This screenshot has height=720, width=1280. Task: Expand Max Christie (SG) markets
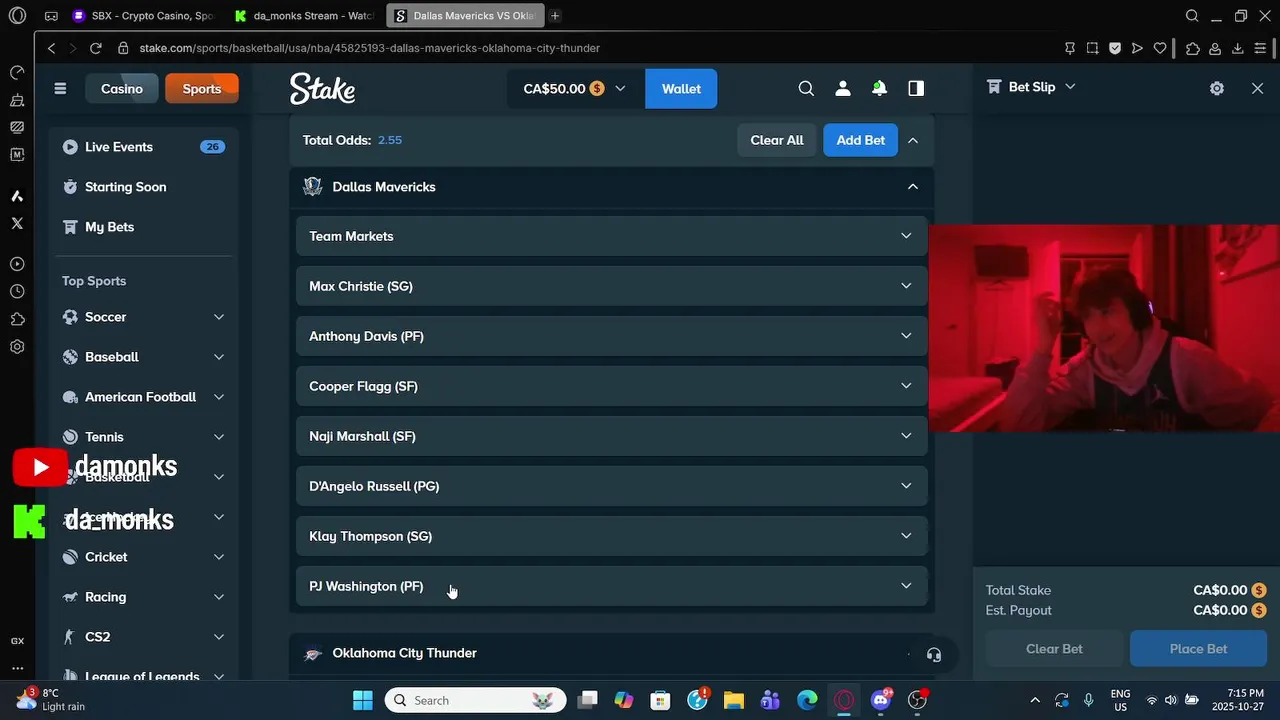[611, 286]
